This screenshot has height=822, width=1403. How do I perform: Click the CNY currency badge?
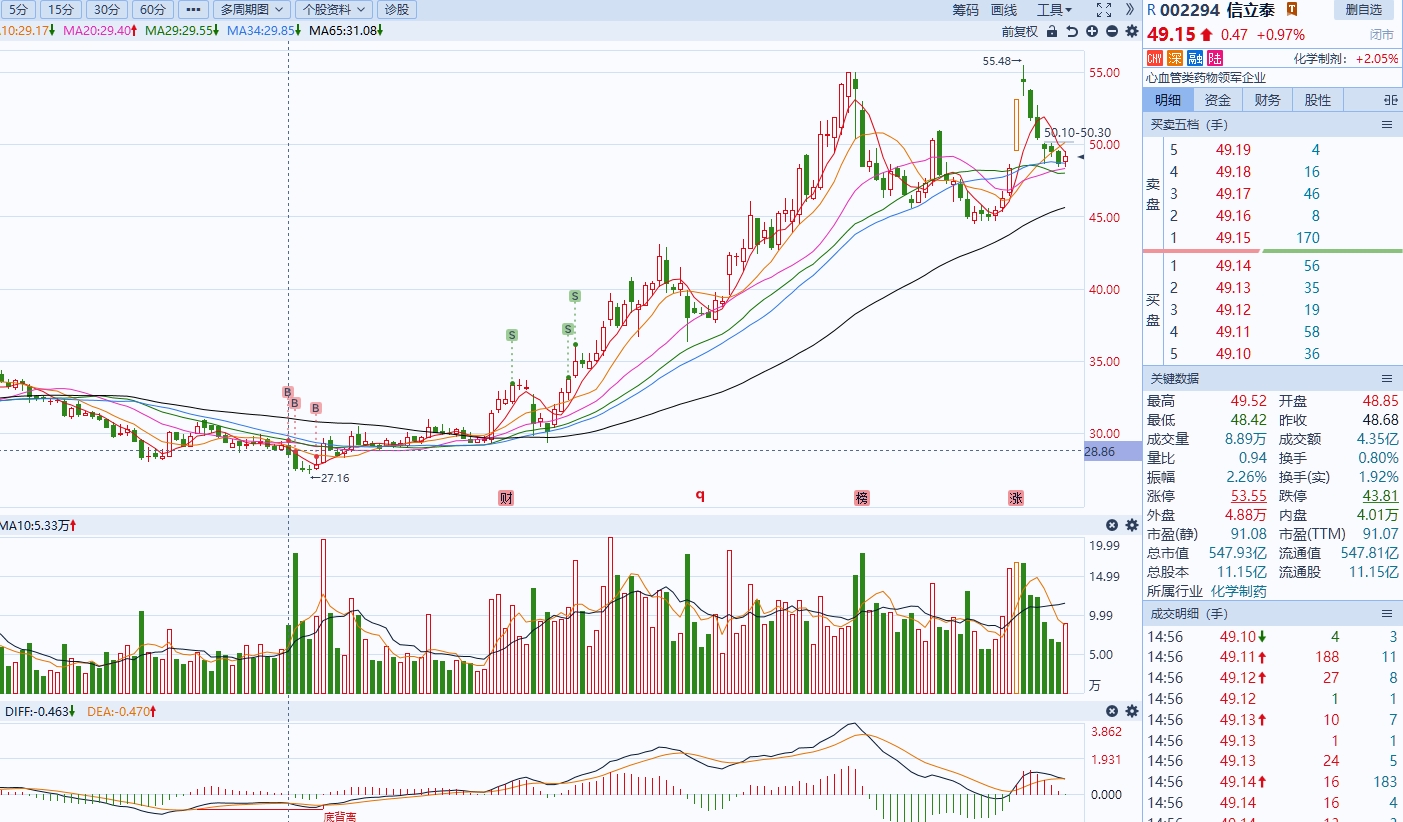pyautogui.click(x=1156, y=58)
